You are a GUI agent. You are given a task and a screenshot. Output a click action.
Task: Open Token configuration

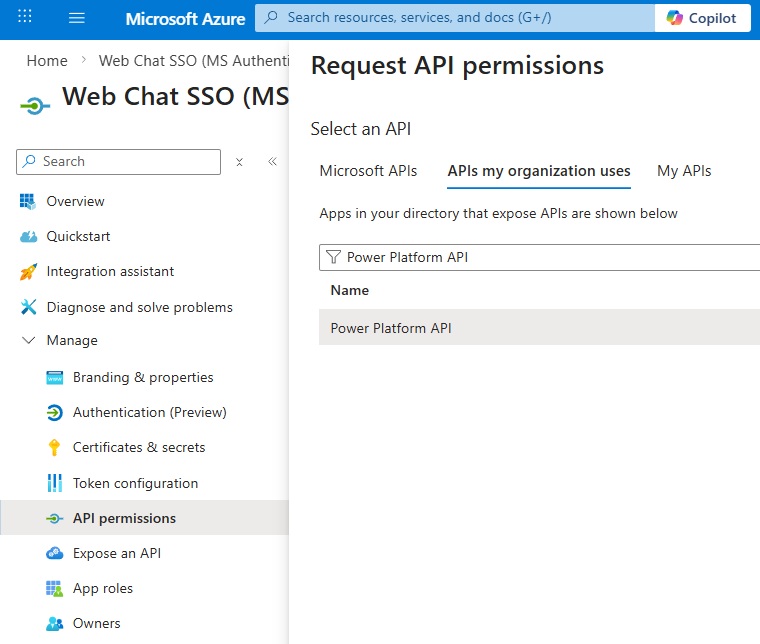click(135, 483)
